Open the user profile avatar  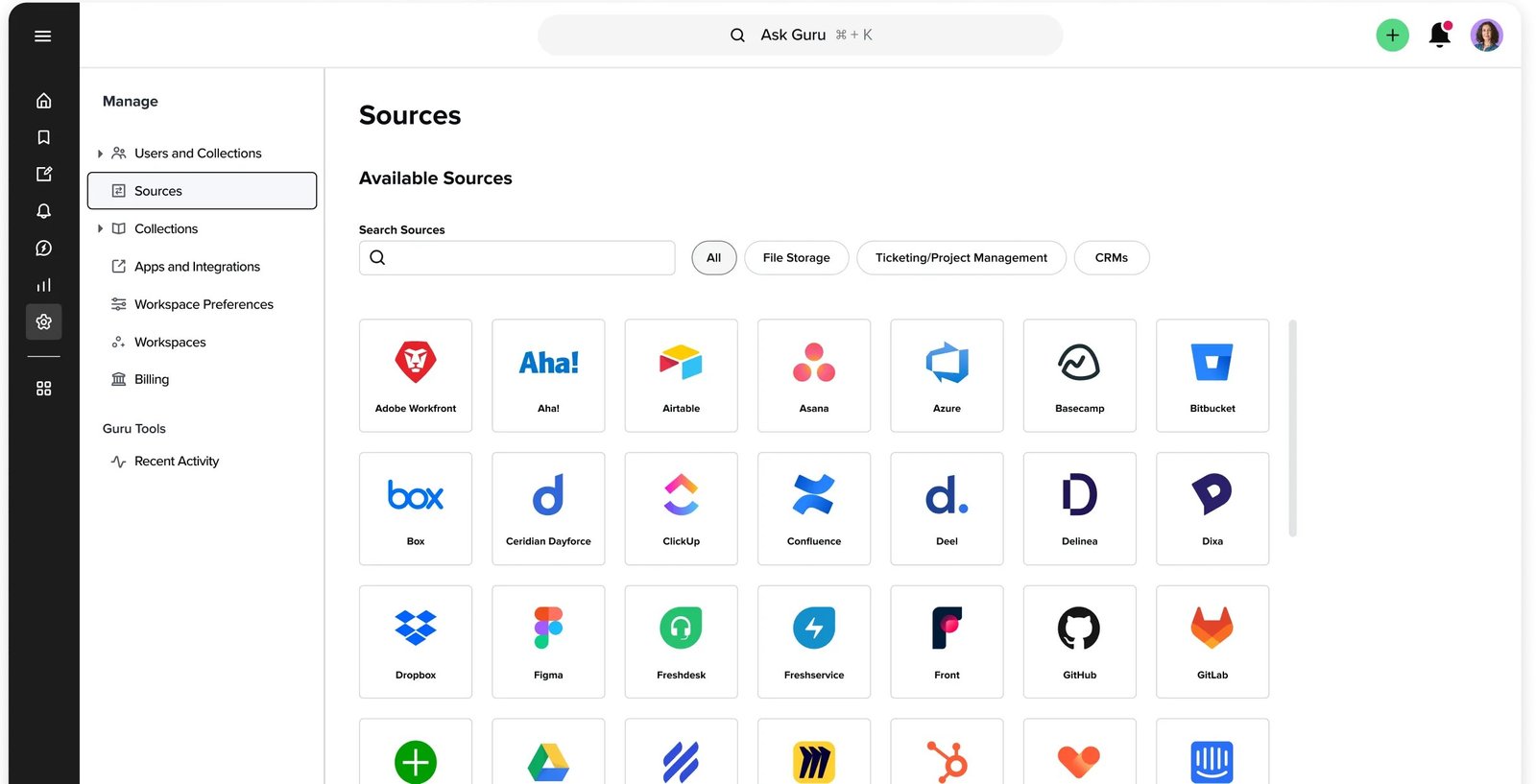click(1486, 36)
